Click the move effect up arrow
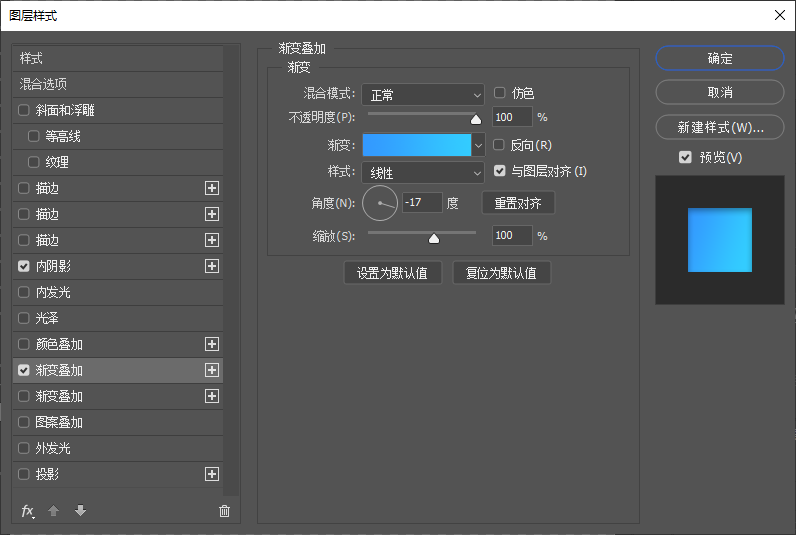 53,511
